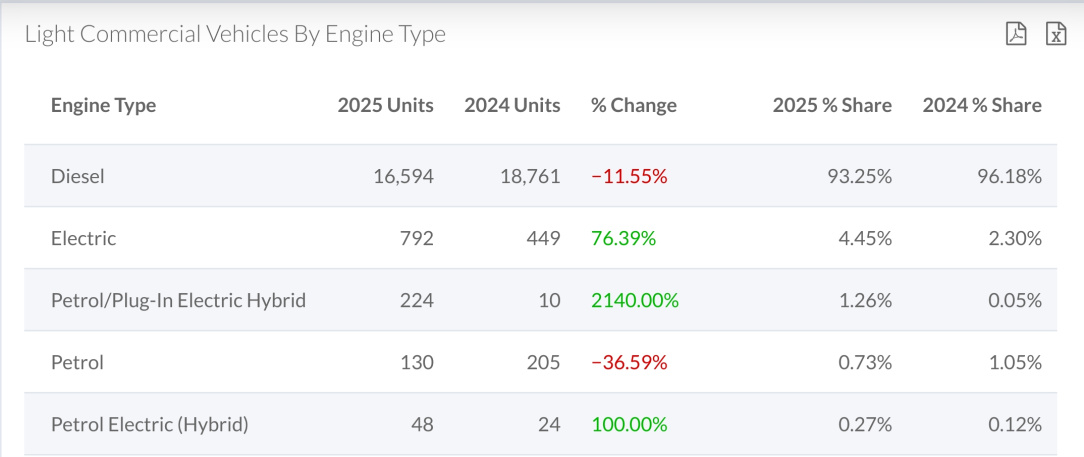Click the 2140.00% change value

(x=635, y=301)
